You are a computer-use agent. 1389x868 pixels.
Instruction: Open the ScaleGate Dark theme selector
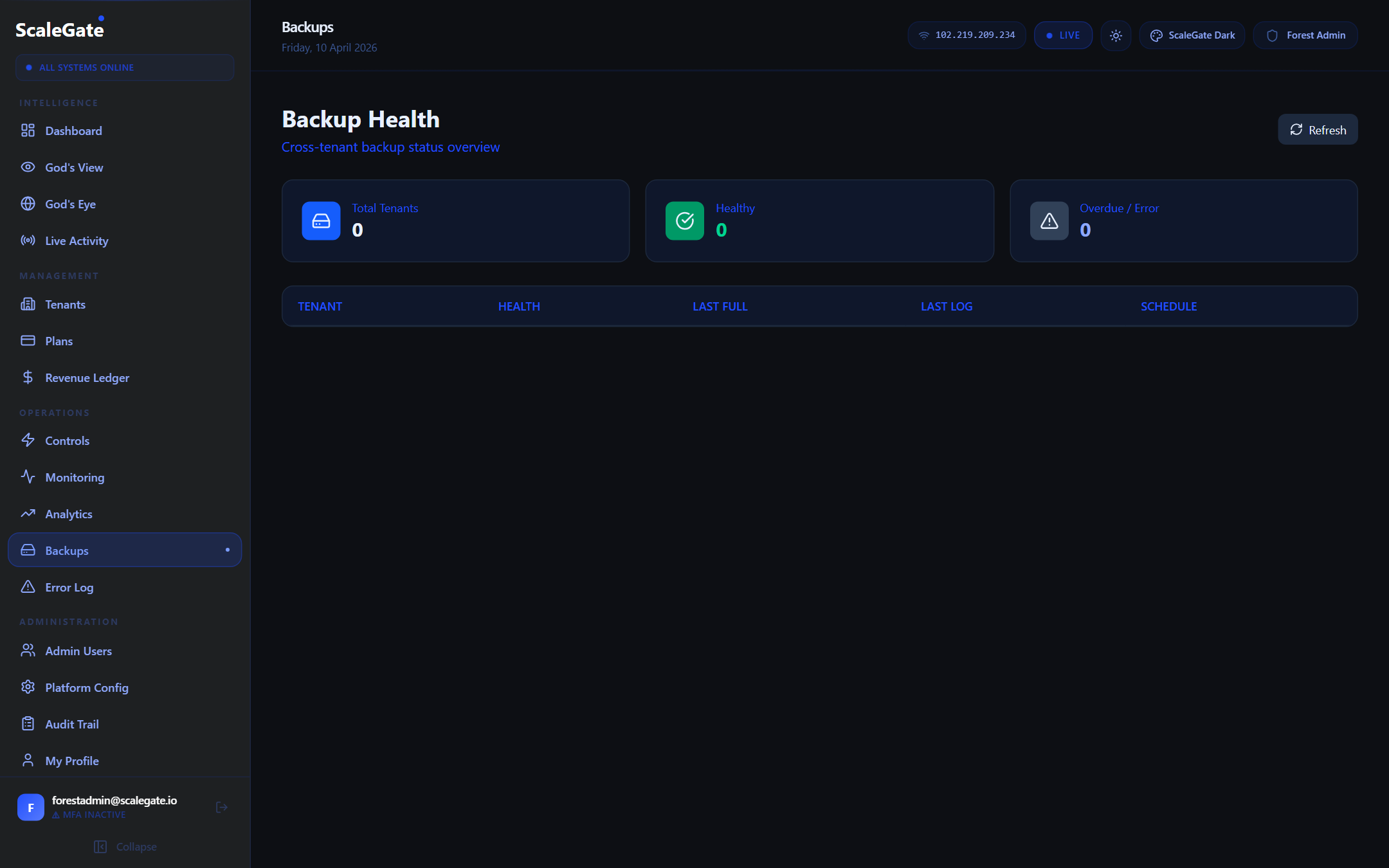pos(1191,35)
